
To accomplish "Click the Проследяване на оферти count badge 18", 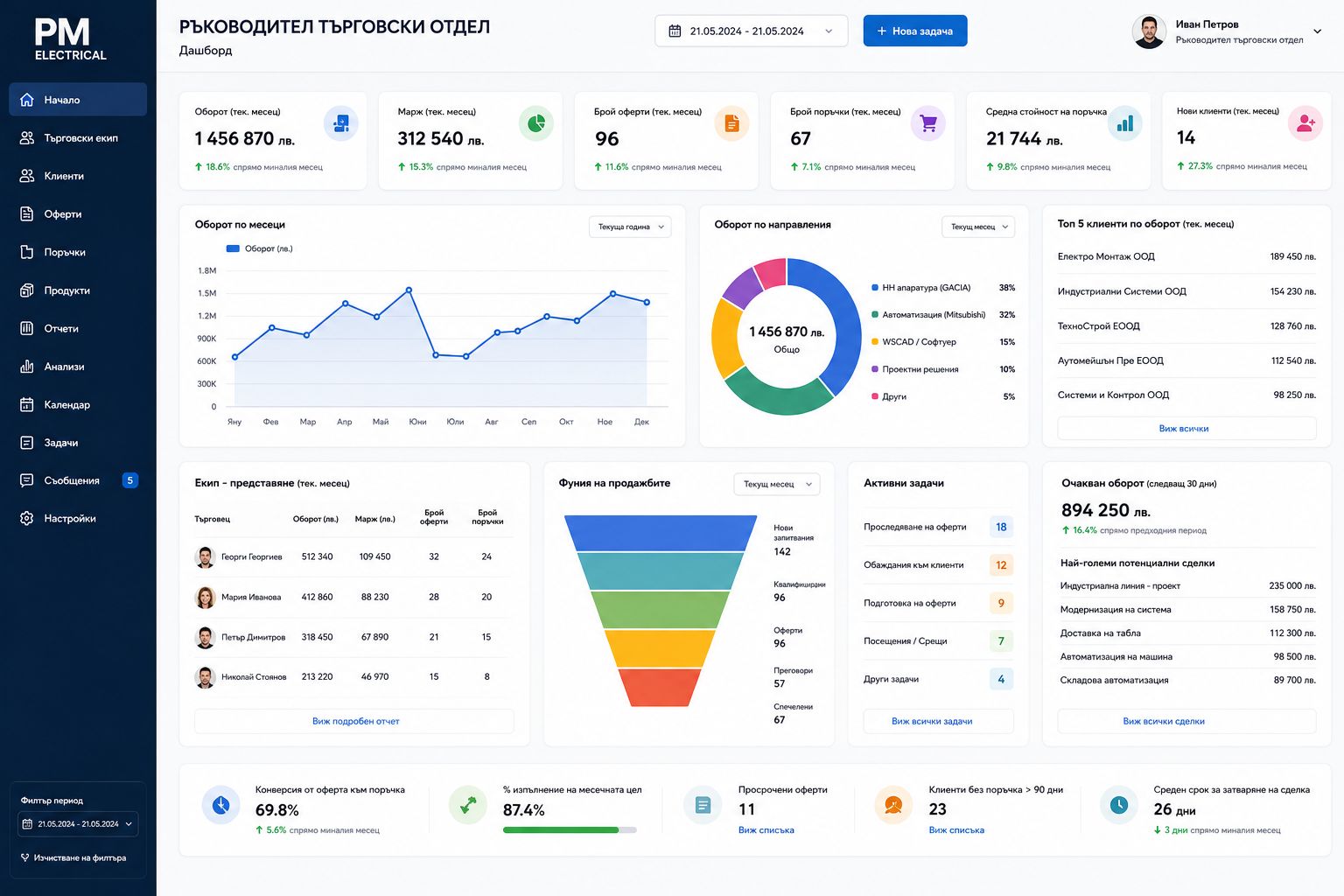I will [1001, 527].
